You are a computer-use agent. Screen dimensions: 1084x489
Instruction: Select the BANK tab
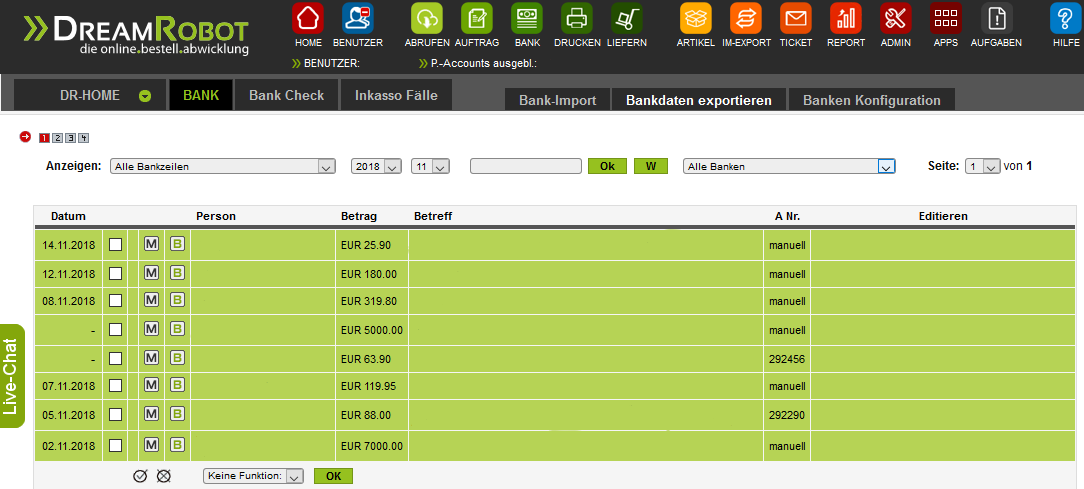click(201, 95)
